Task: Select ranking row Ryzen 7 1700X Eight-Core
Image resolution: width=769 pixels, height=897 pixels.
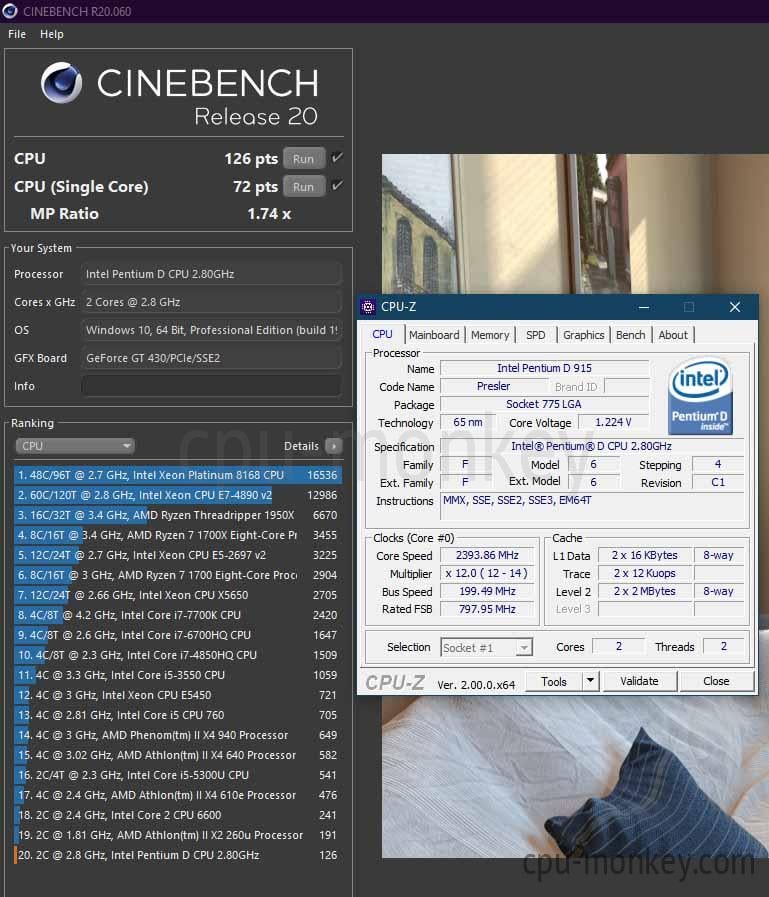Action: click(178, 535)
